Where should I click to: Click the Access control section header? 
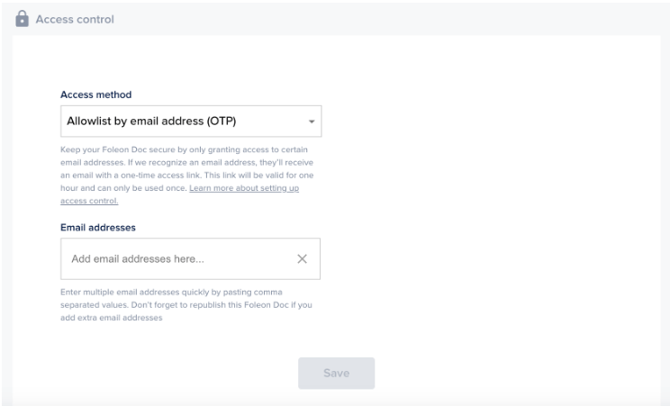point(75,19)
